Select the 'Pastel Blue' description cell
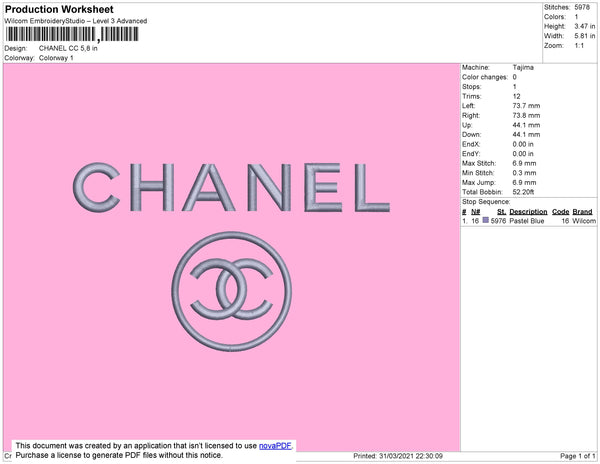The width and height of the screenshot is (600, 464). pos(527,221)
